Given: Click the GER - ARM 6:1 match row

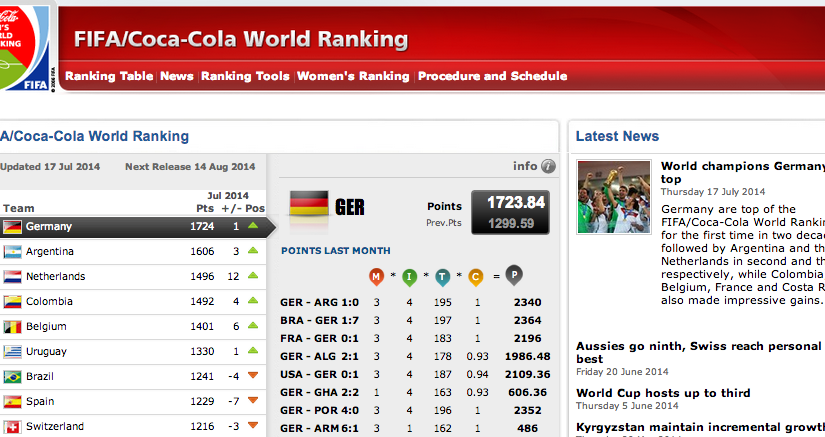Looking at the screenshot, I should point(416,429).
